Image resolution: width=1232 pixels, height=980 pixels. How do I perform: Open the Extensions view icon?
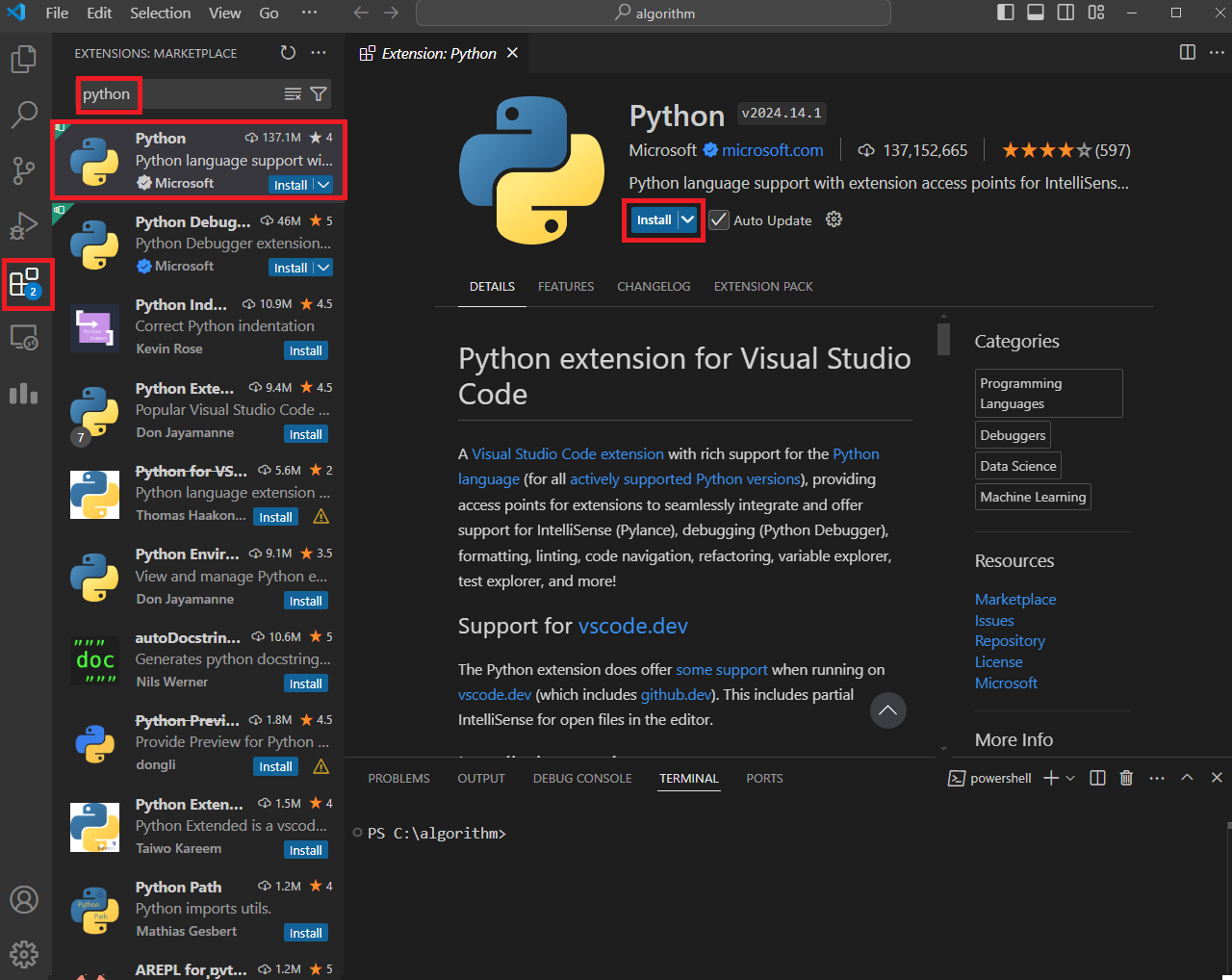[x=24, y=283]
